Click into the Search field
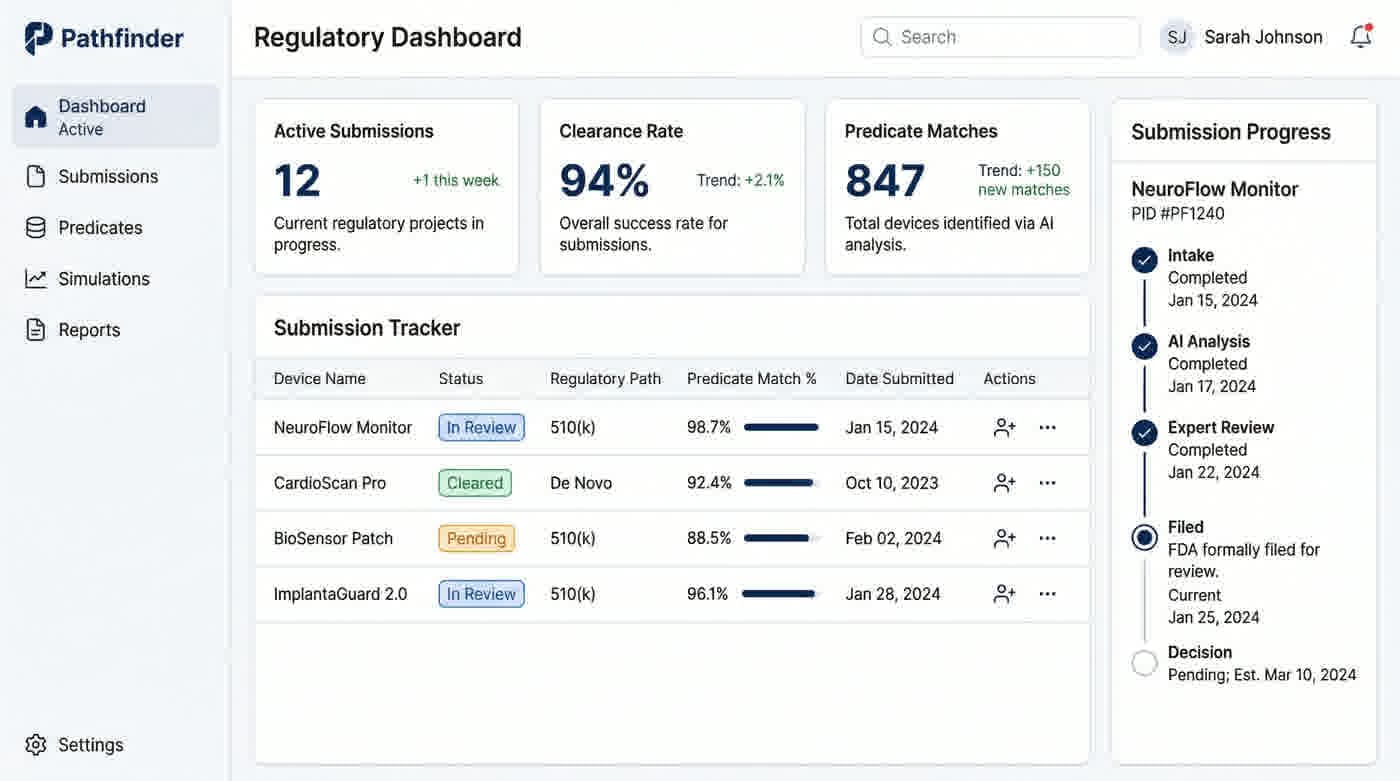The height and width of the screenshot is (781, 1400). coord(1000,35)
